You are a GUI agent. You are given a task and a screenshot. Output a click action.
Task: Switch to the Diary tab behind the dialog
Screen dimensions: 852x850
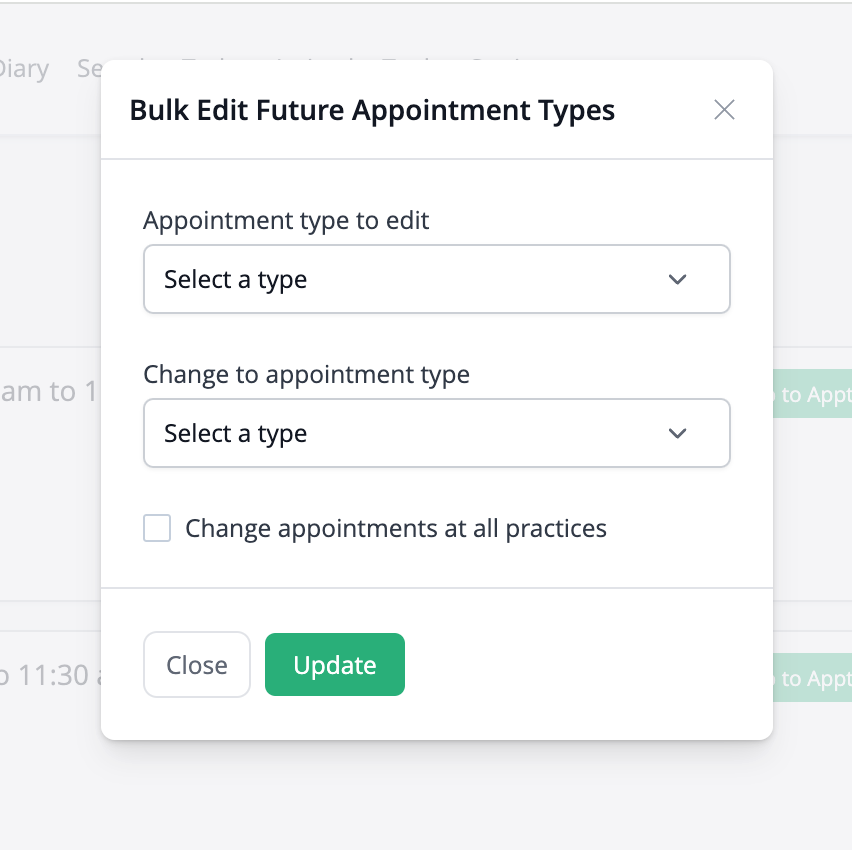(22, 69)
